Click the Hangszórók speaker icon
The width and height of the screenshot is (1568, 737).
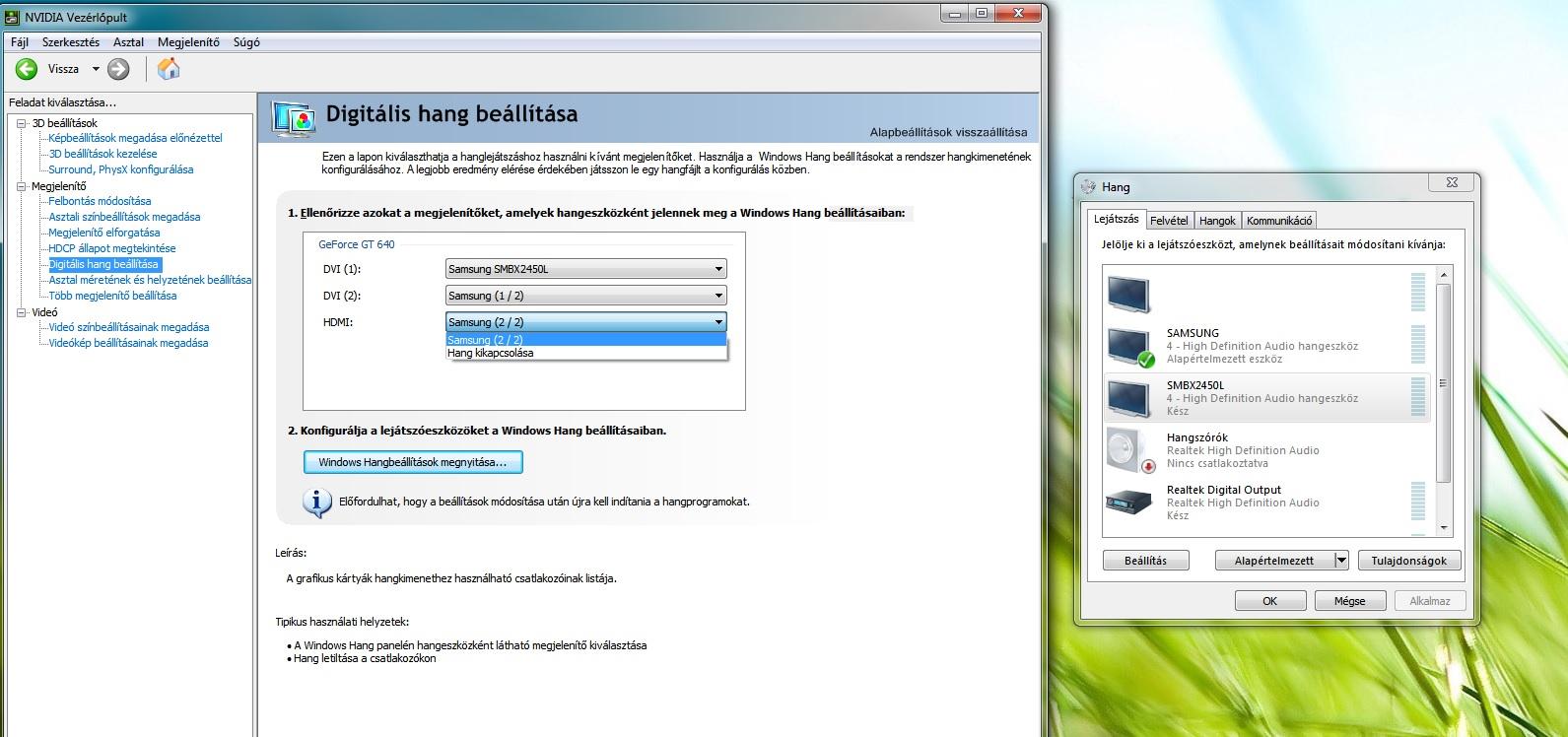pos(1129,450)
